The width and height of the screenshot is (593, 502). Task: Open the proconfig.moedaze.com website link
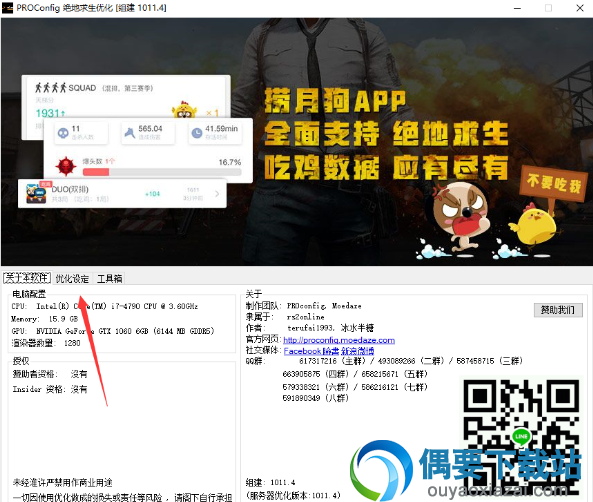pos(339,340)
